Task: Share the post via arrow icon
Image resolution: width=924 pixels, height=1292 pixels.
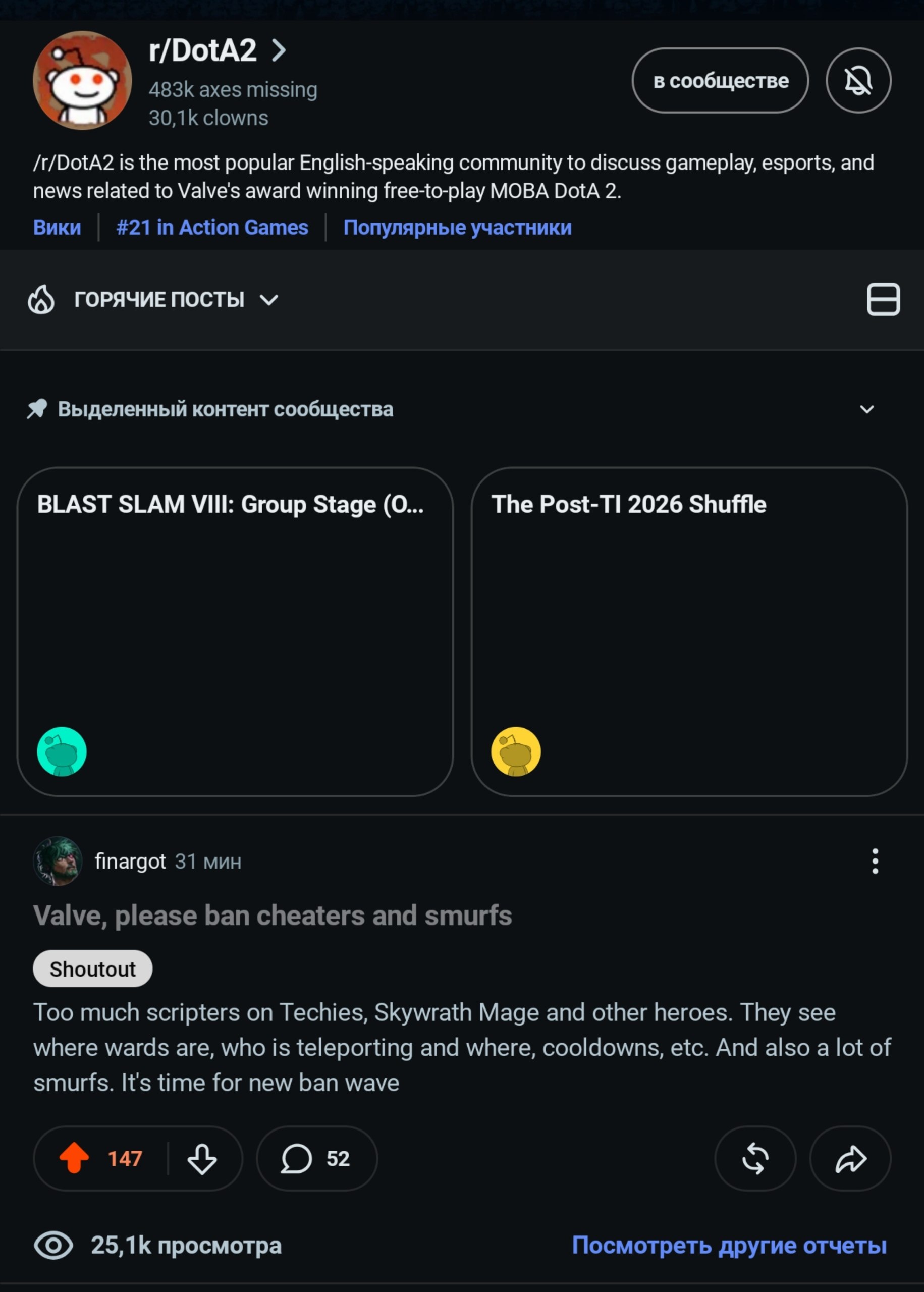Action: tap(850, 1158)
